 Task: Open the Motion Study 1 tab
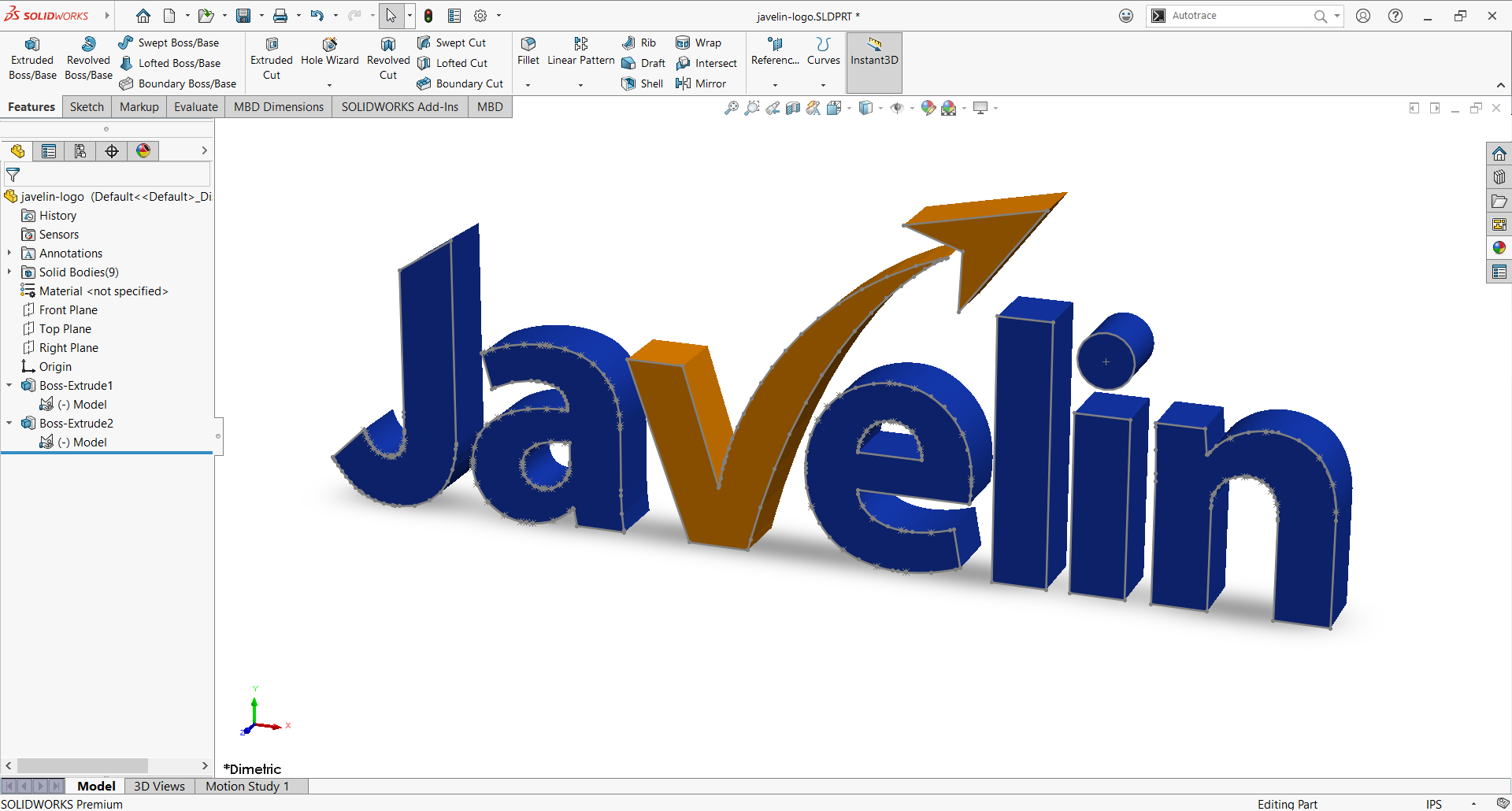click(247, 786)
